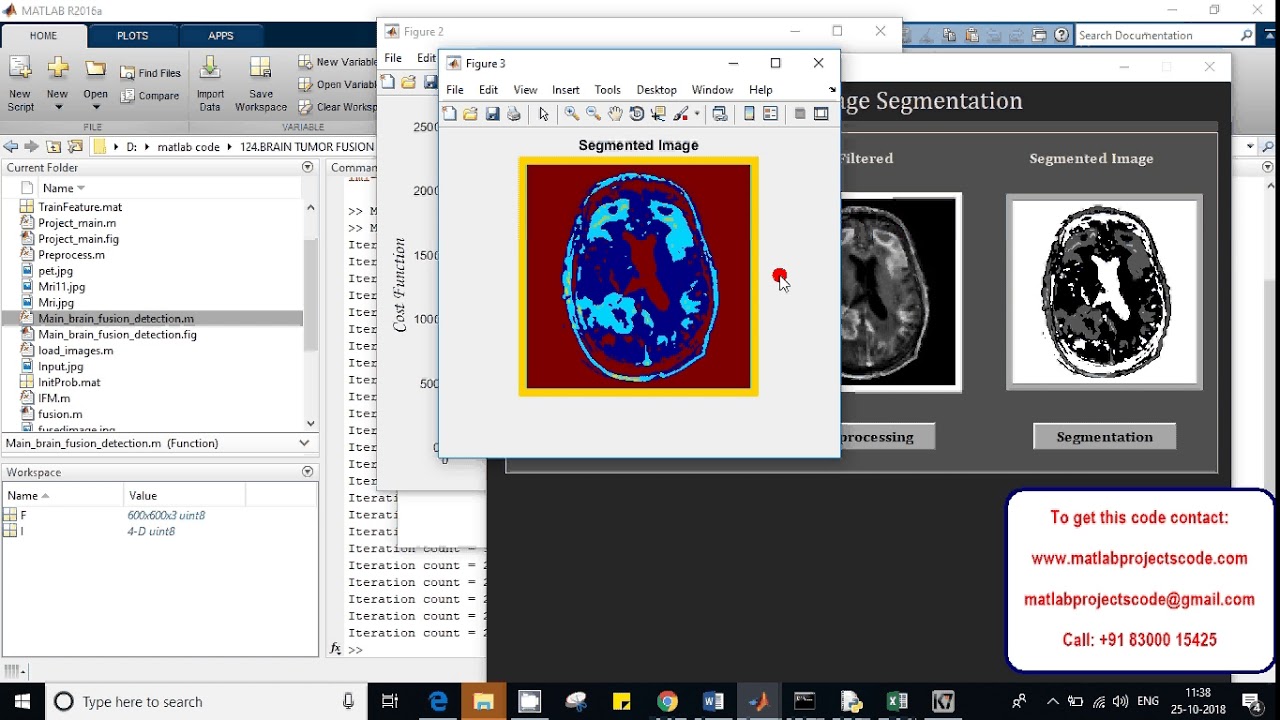This screenshot has width=1280, height=720.
Task: Select Brush data tool in Figure 3
Action: [682, 114]
